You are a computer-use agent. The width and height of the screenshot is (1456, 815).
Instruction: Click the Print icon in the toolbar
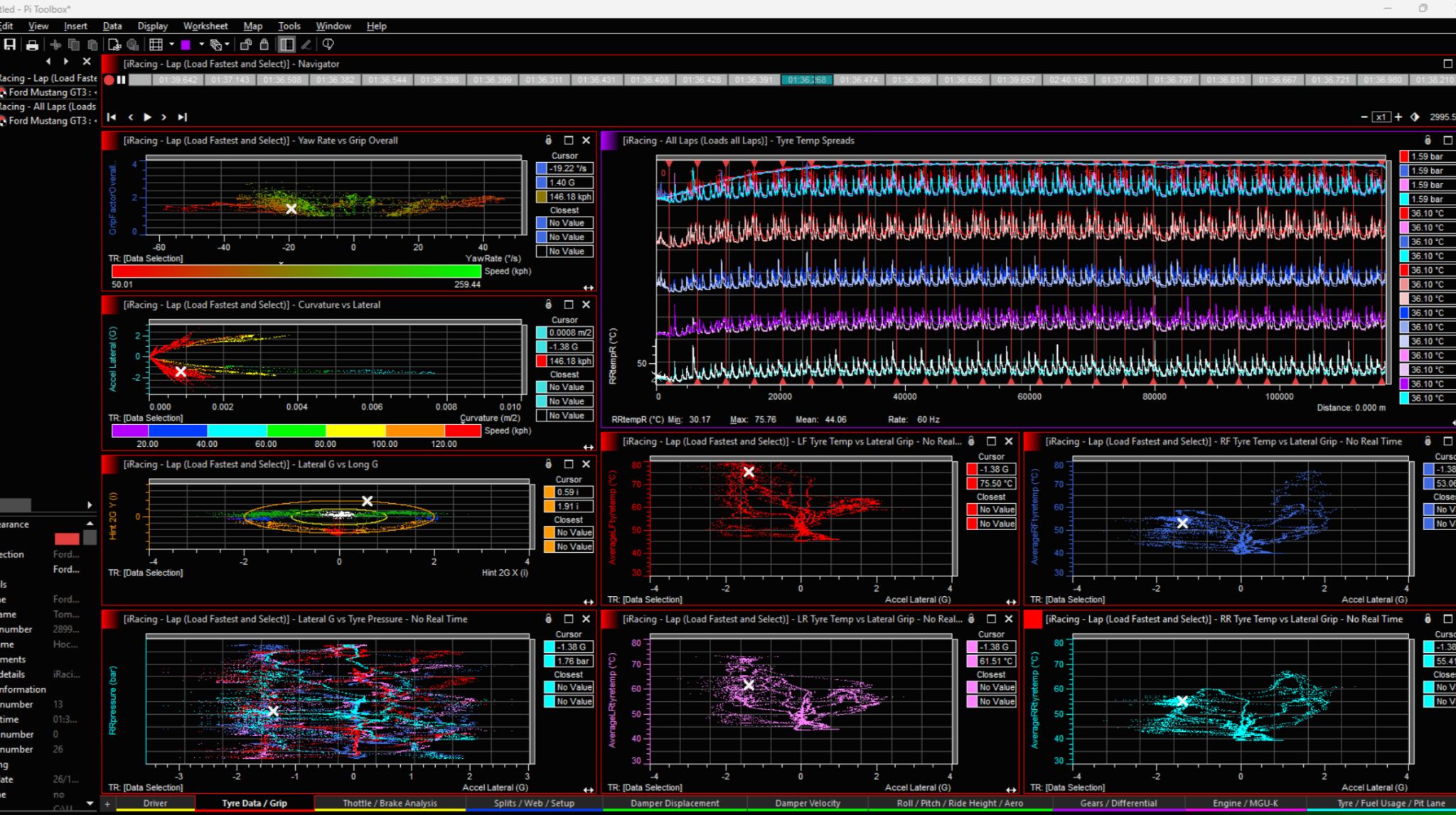(x=31, y=44)
